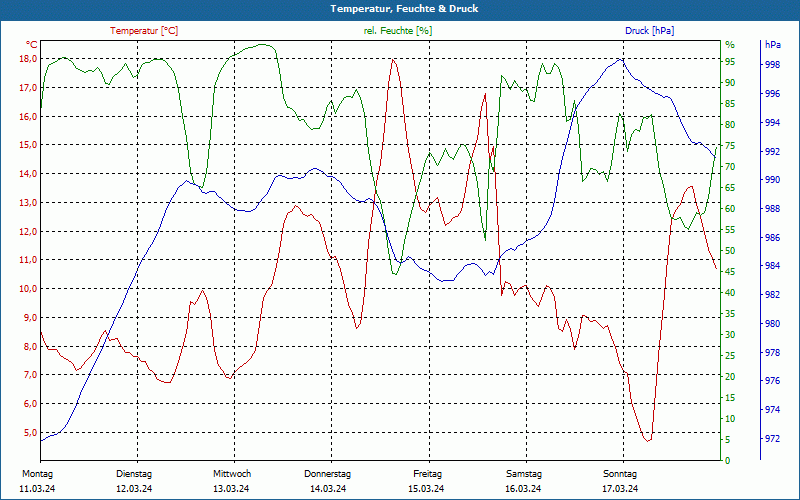Click the blue 'Druck [hPa]' legend label

point(649,31)
